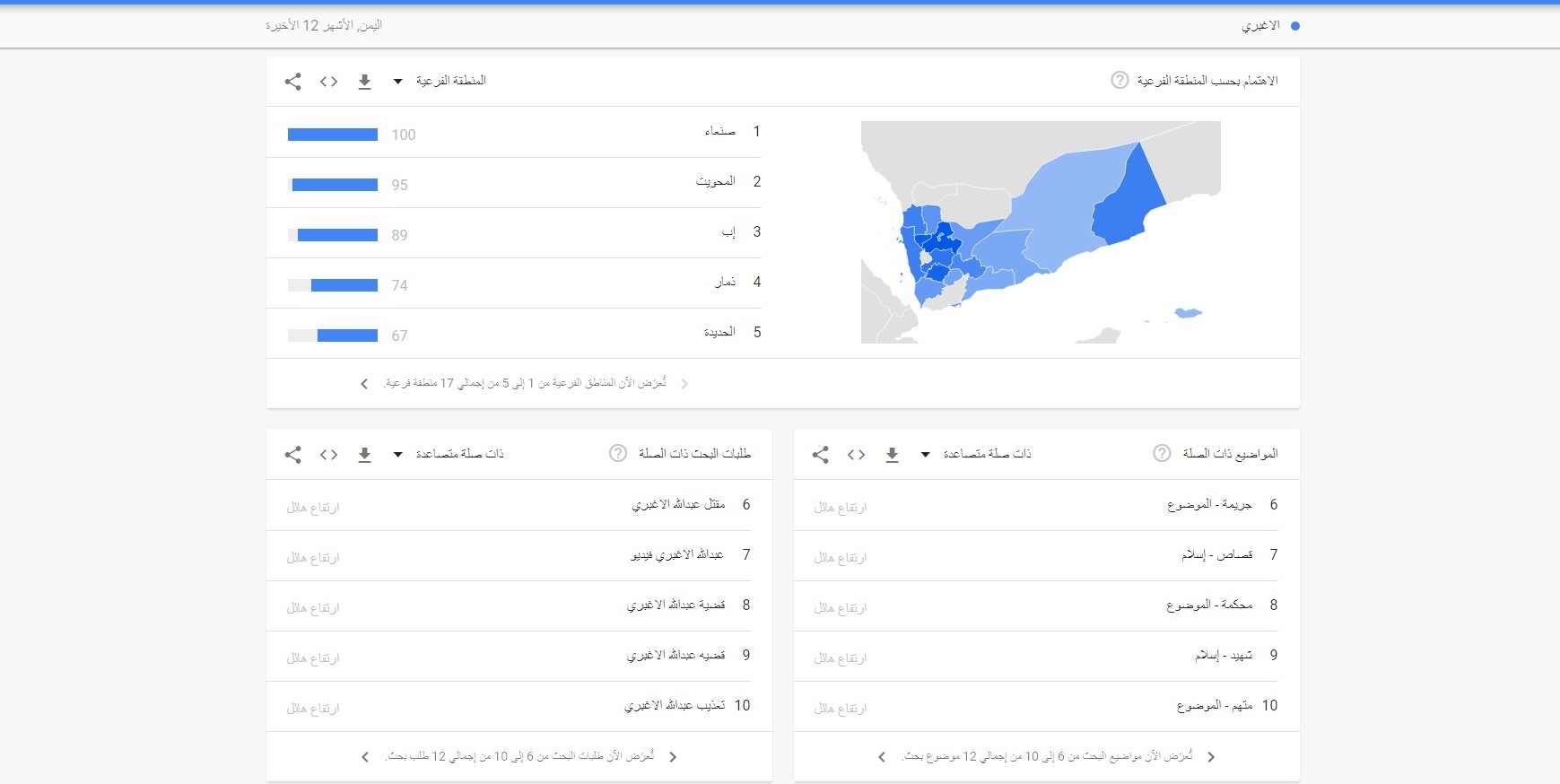
Task: Click the 74 value for ذمار
Action: pyautogui.click(x=399, y=285)
